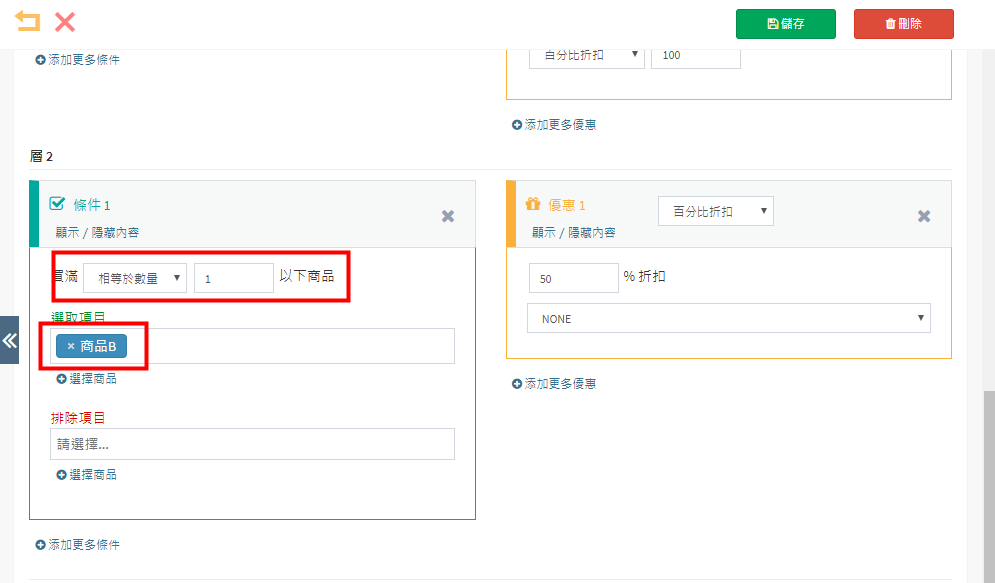995x583 pixels.
Task: Open the NONE dropdown
Action: 728,318
